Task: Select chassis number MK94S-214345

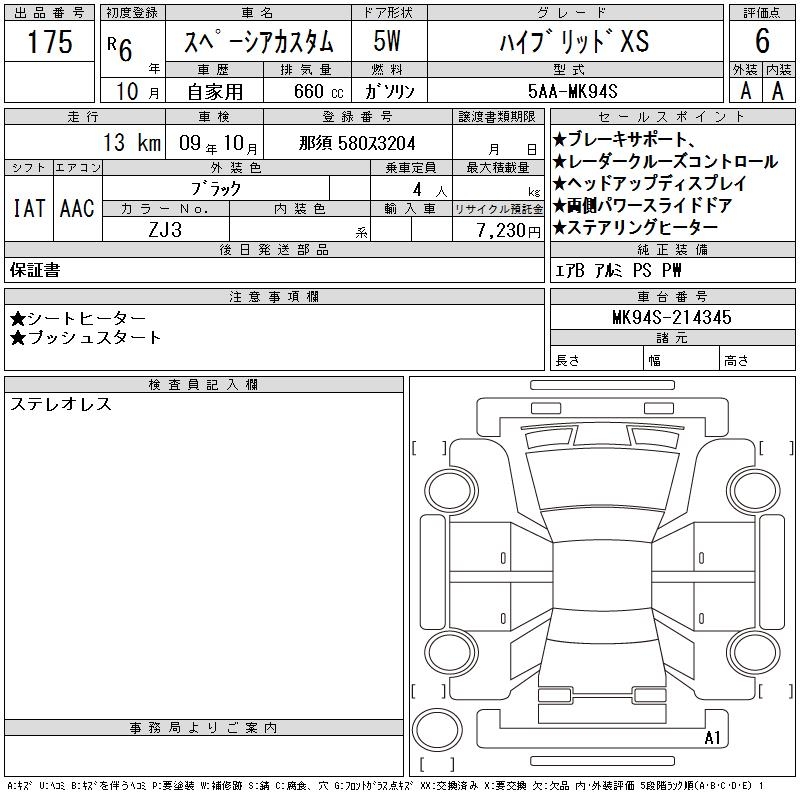Action: click(x=671, y=317)
